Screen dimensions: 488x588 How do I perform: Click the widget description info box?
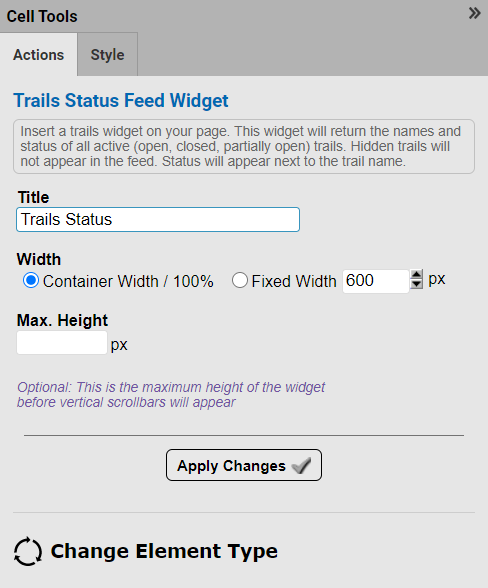[x=244, y=147]
